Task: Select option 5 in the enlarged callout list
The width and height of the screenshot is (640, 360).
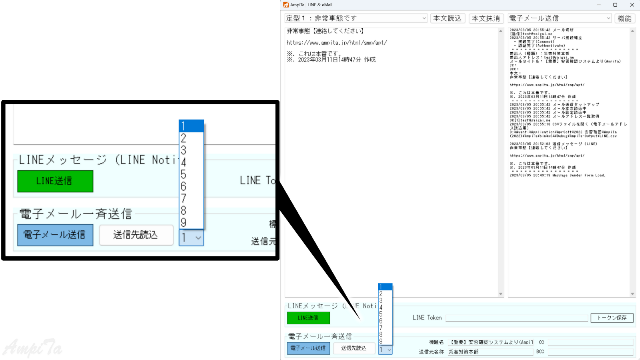Action: (x=191, y=174)
